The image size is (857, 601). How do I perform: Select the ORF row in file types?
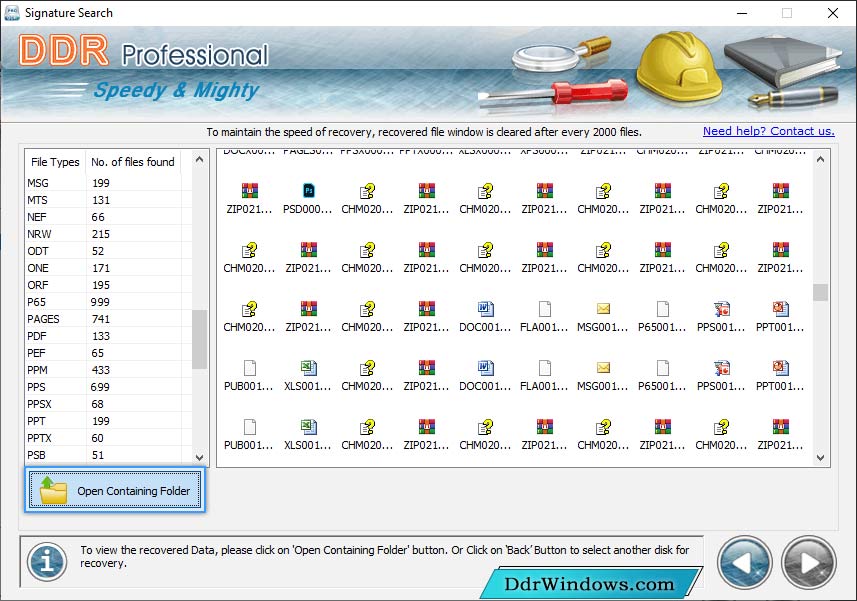click(x=108, y=285)
